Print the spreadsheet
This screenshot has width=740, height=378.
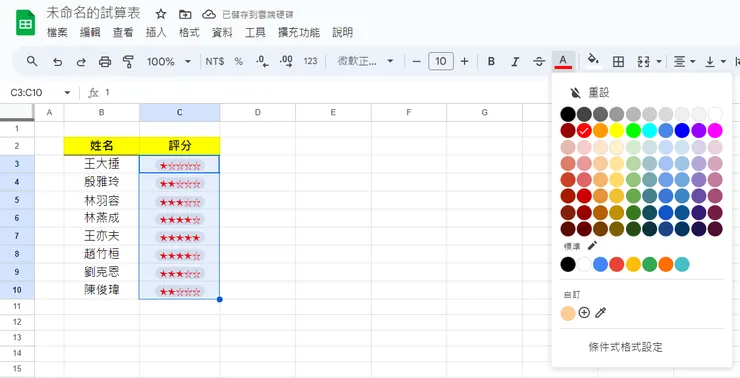pyautogui.click(x=105, y=61)
